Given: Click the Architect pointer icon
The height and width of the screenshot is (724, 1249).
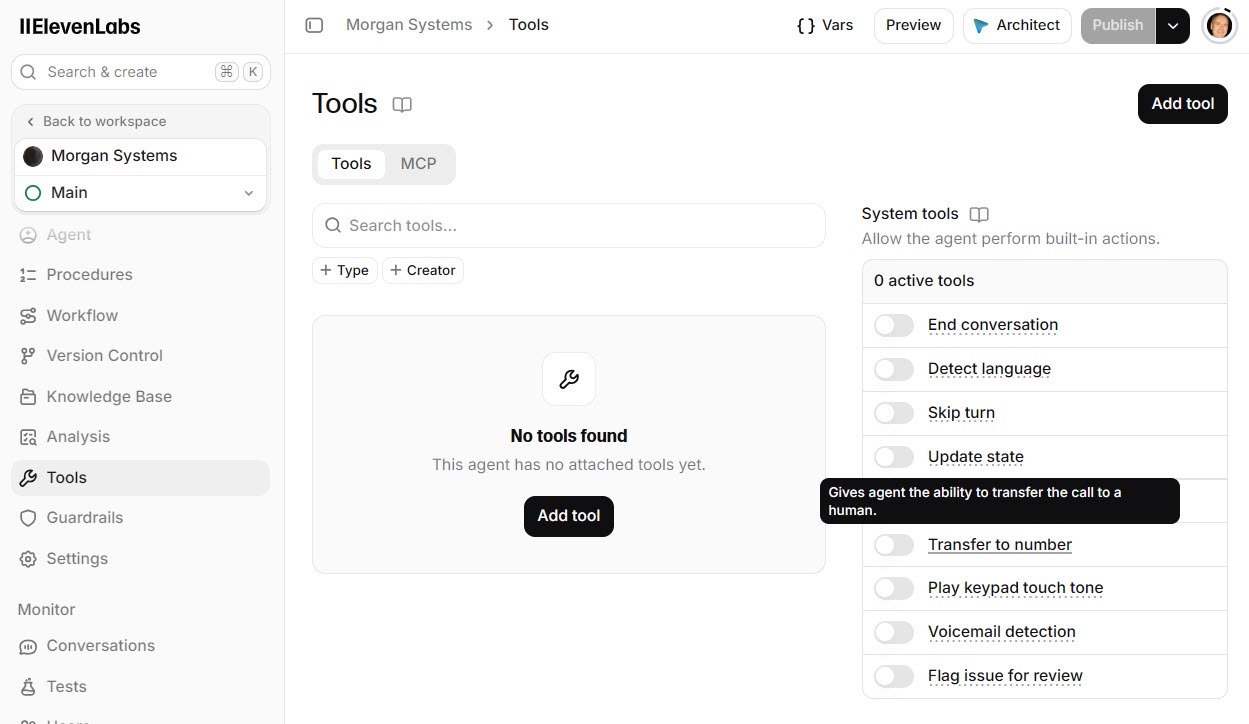Looking at the screenshot, I should [x=980, y=26].
